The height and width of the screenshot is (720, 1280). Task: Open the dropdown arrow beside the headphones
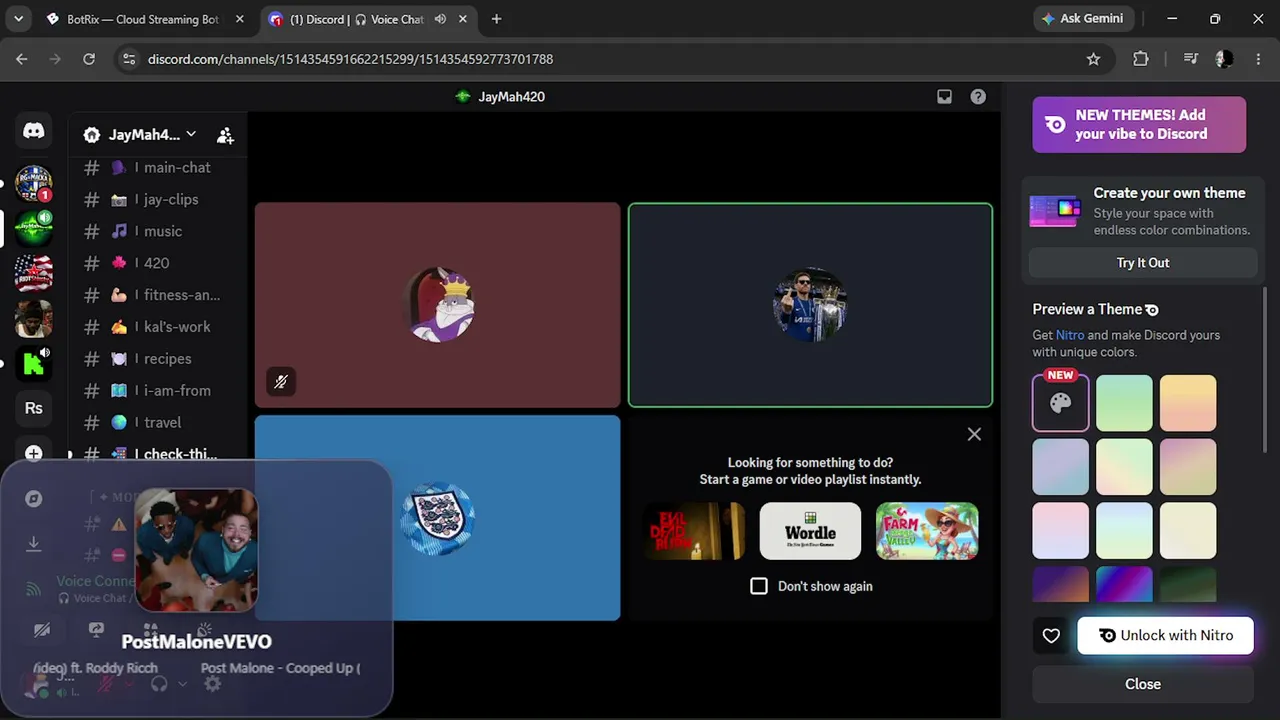tap(182, 684)
